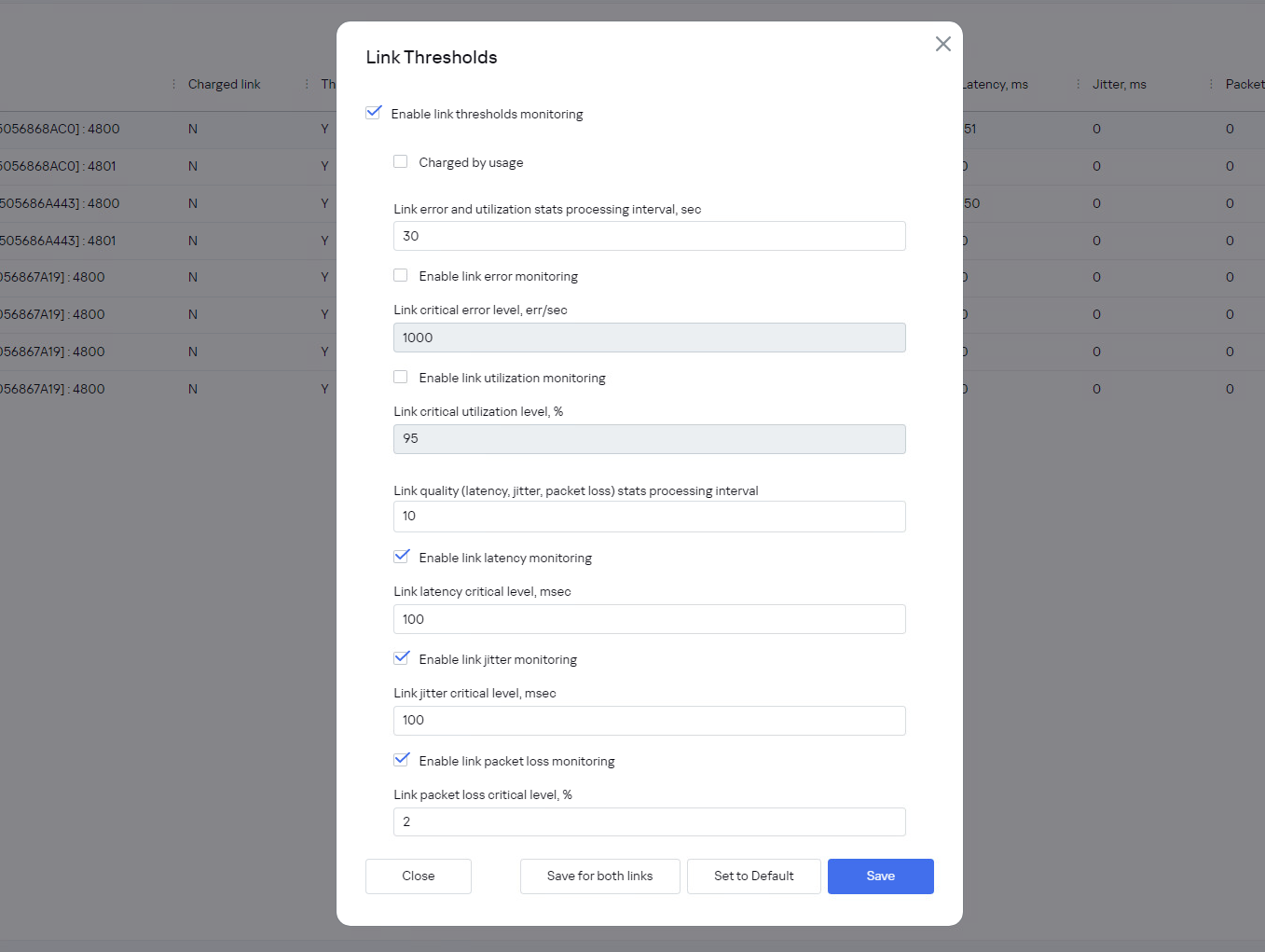Tick Enable link error monitoring
Screen dimensions: 1265x952
pos(401,275)
